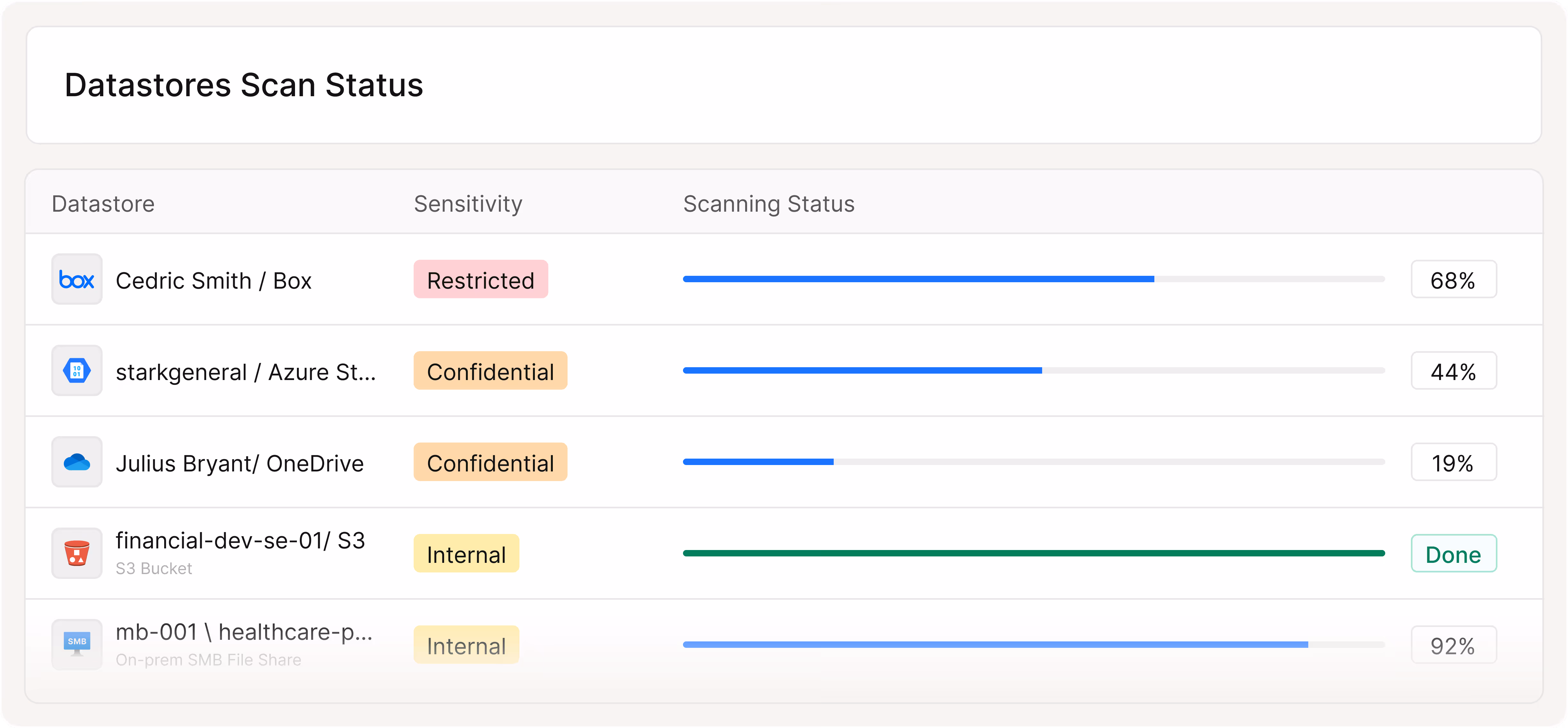The width and height of the screenshot is (1568, 728).
Task: Click the Confidential badge for starkgeneral
Action: [491, 371]
